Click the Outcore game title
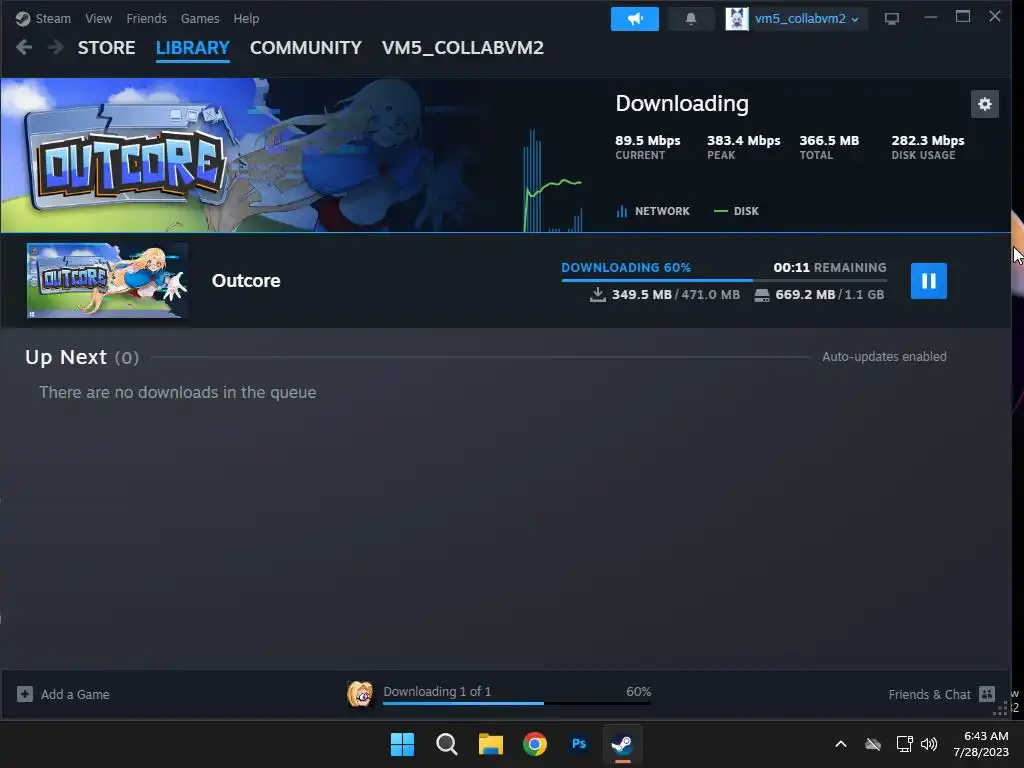 coord(246,281)
